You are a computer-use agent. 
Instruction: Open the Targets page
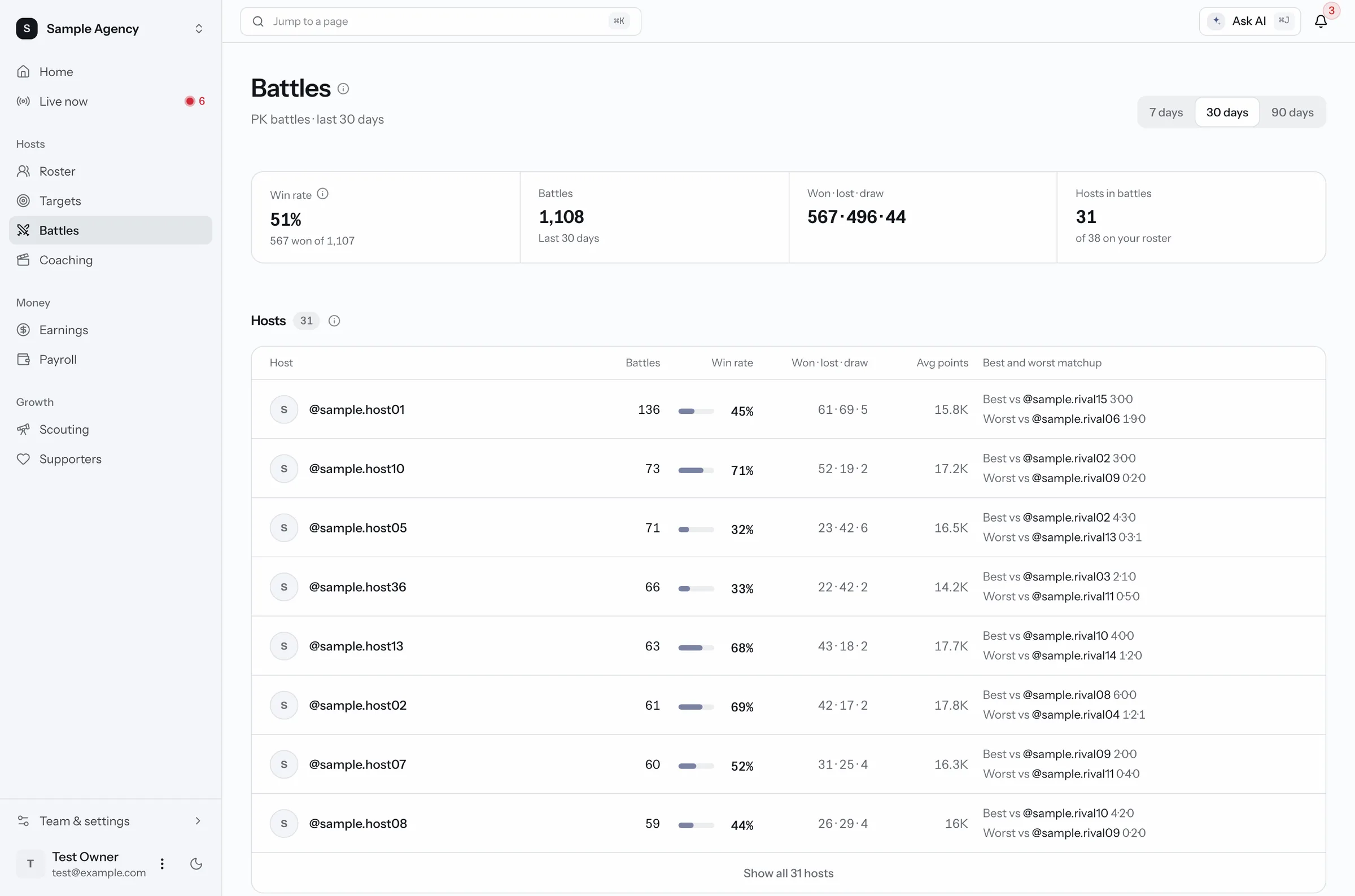pyautogui.click(x=111, y=200)
